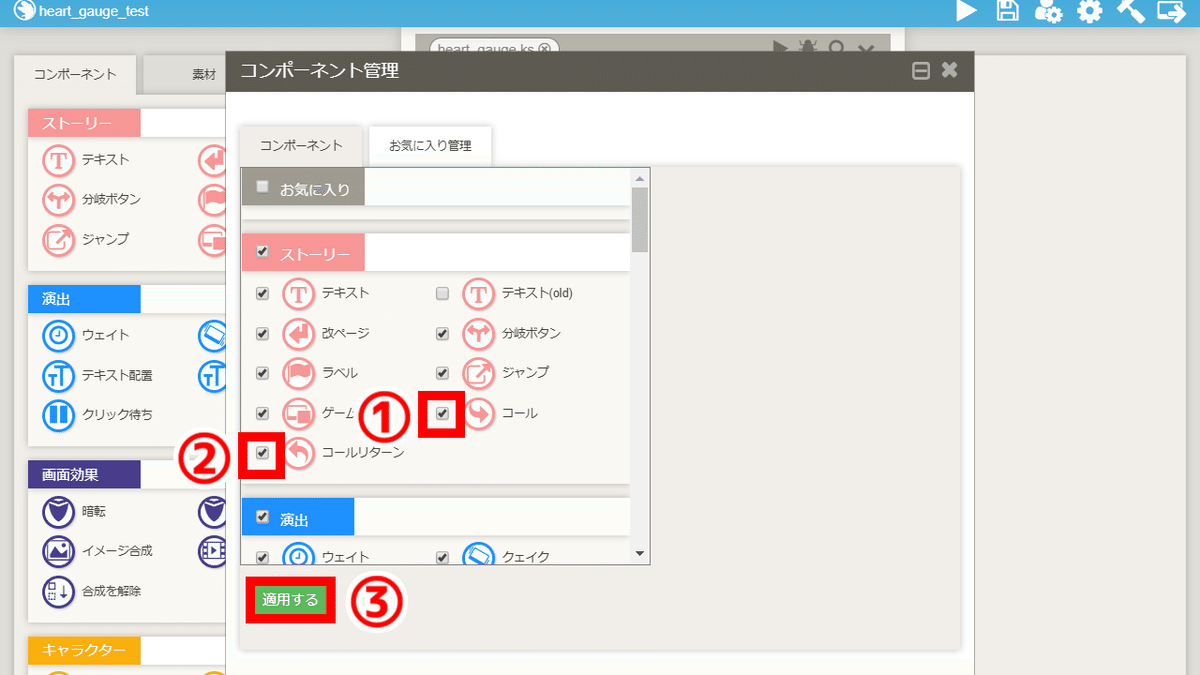
Task: Click the play preview icon in the top bar
Action: click(x=966, y=12)
